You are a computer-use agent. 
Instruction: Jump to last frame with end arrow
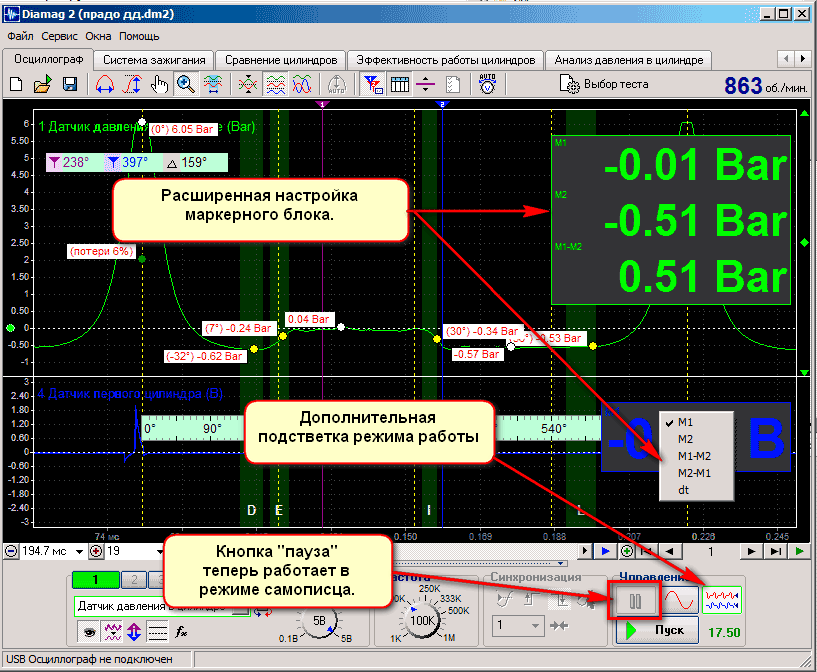[x=776, y=551]
